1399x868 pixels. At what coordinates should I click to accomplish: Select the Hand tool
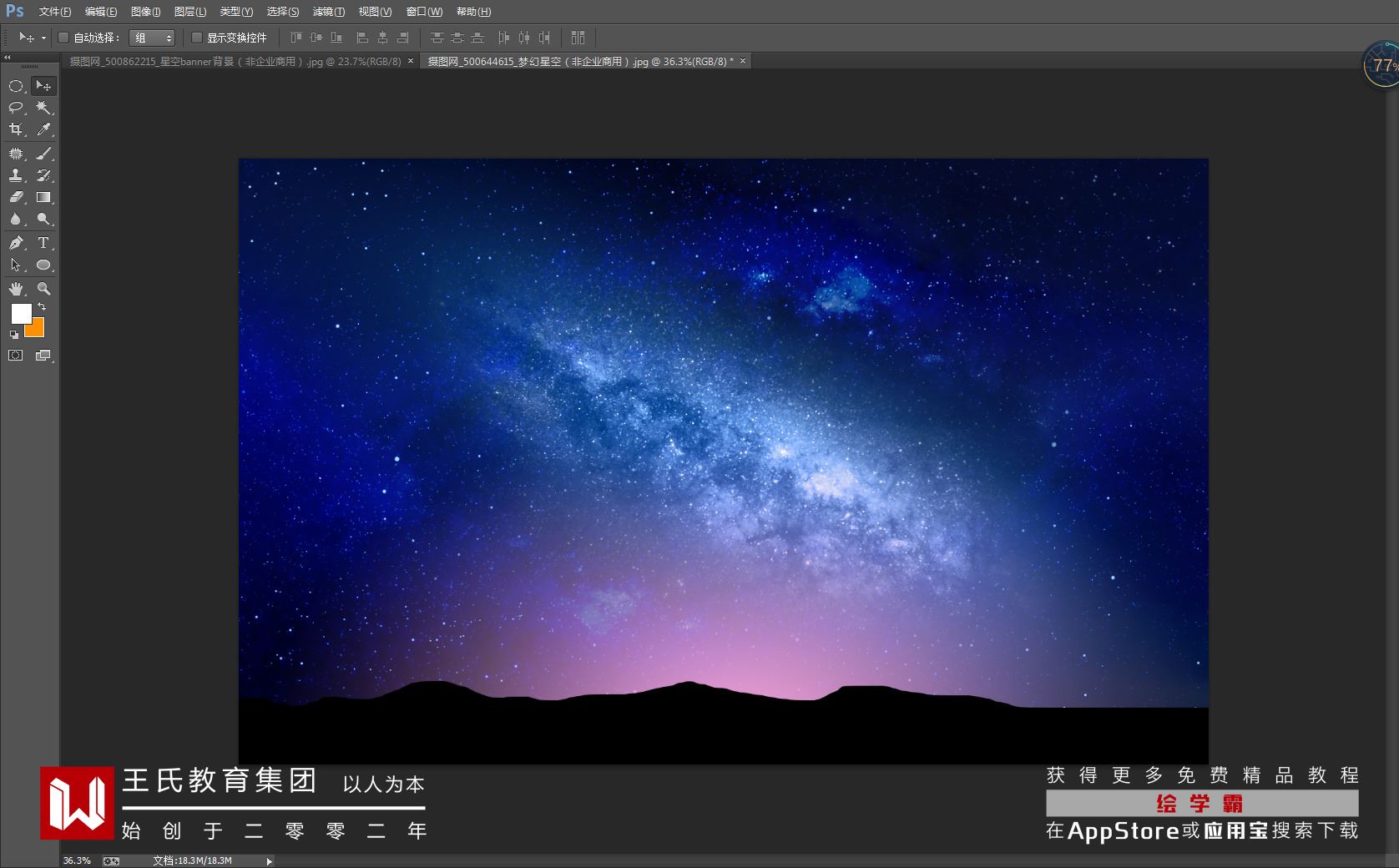tap(16, 289)
